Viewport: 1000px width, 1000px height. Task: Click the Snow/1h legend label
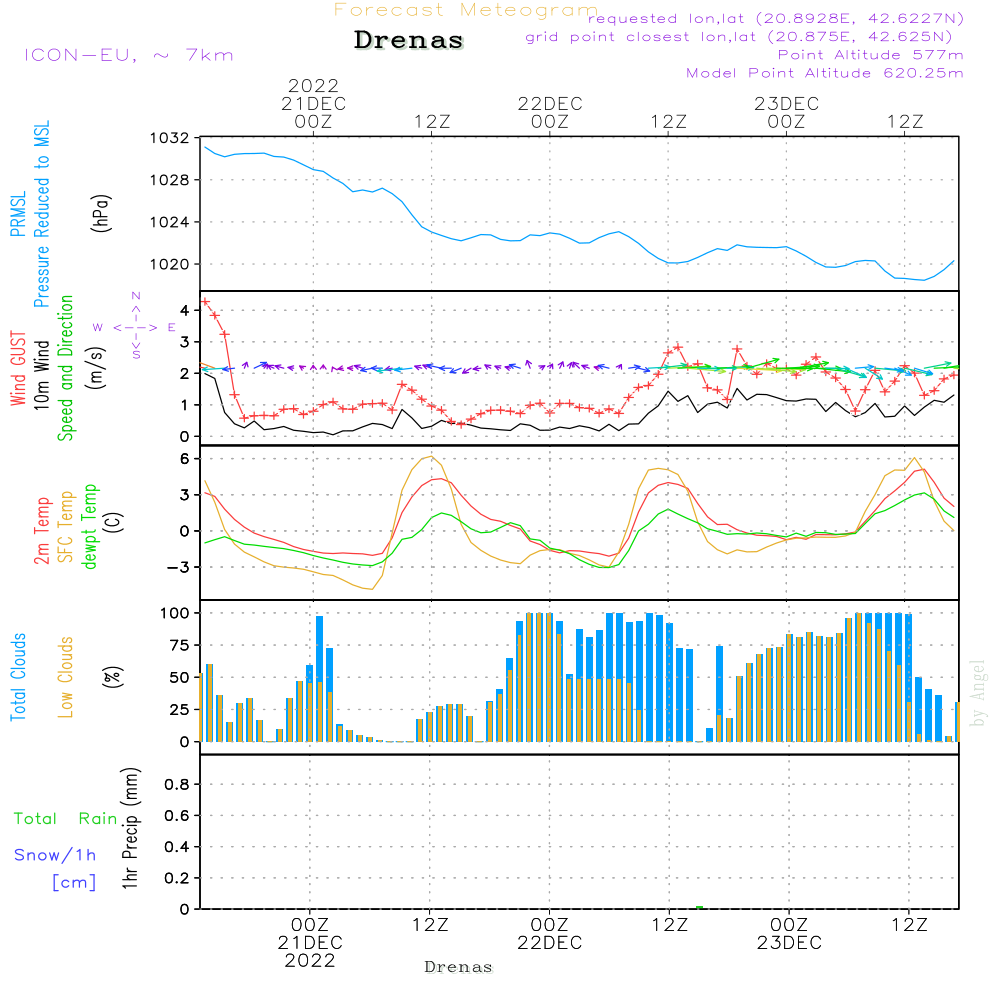point(56,855)
